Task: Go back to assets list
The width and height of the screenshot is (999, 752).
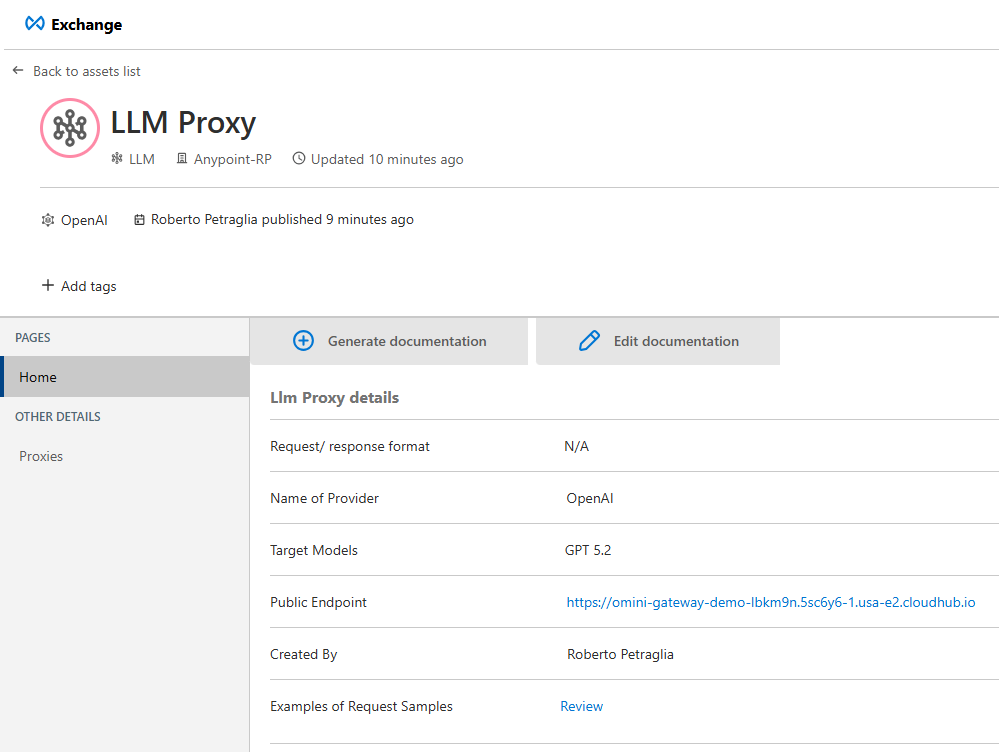Action: tap(87, 71)
